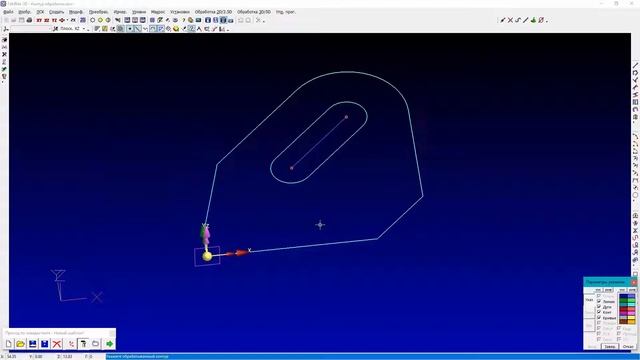The height and width of the screenshot is (360, 640).
Task: Select the line icon in upper-right toolbar
Action: 526,20
